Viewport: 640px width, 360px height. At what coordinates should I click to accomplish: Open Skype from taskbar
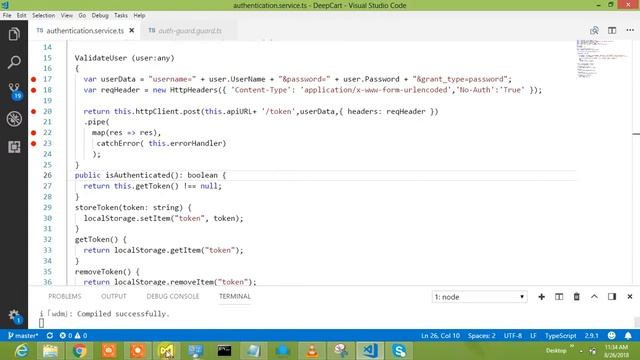[x=399, y=351]
